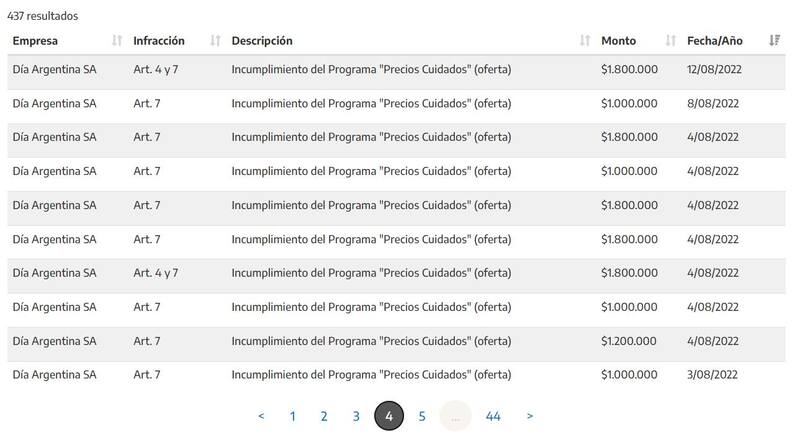Click the Fecha/Año header label

(x=715, y=41)
